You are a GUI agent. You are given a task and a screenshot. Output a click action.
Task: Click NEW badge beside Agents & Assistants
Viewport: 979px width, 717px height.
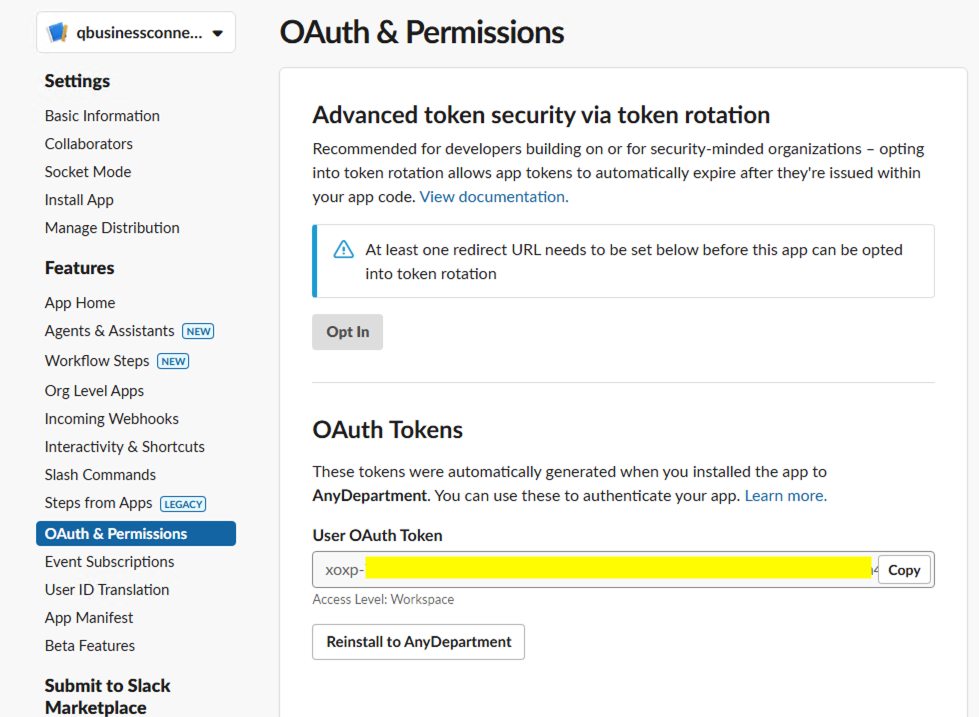[198, 332]
